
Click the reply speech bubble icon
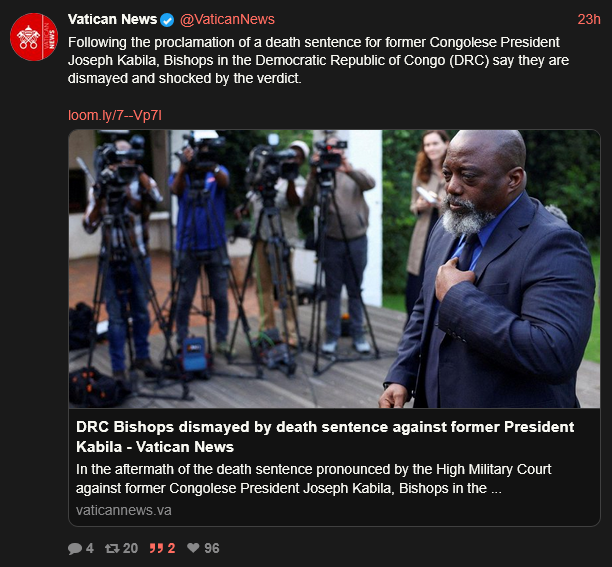click(x=75, y=548)
